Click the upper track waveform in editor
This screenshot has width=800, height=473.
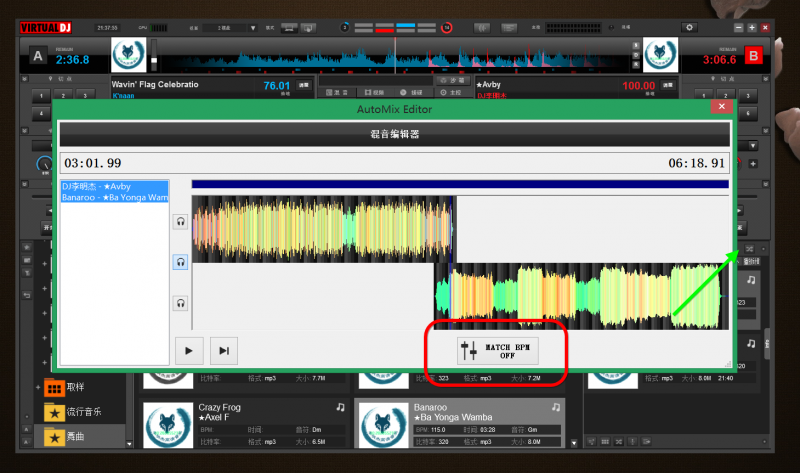pos(322,229)
